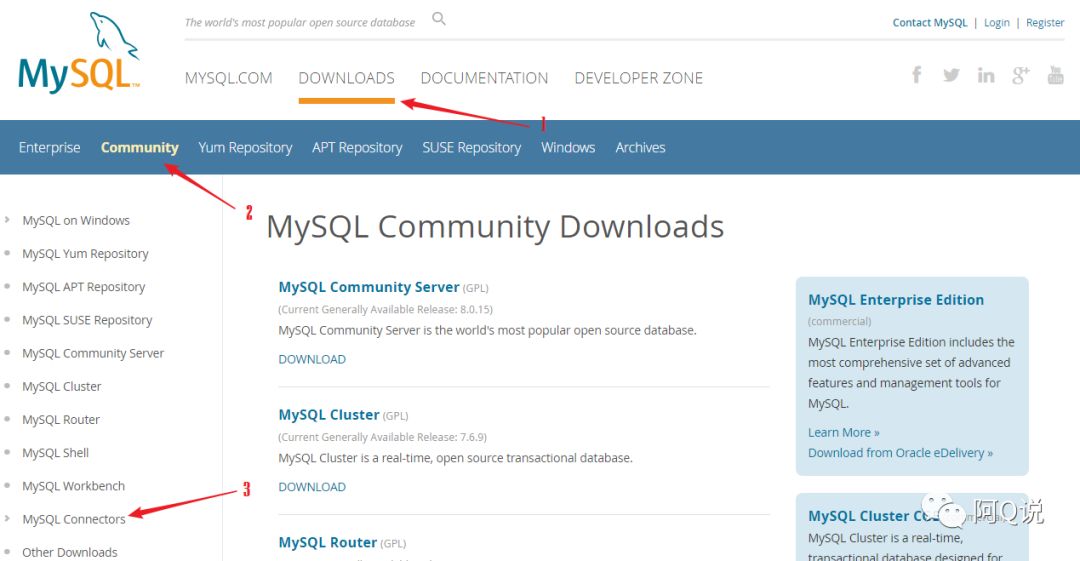
Task: Open MySQL Twitter icon
Action: click(951, 75)
